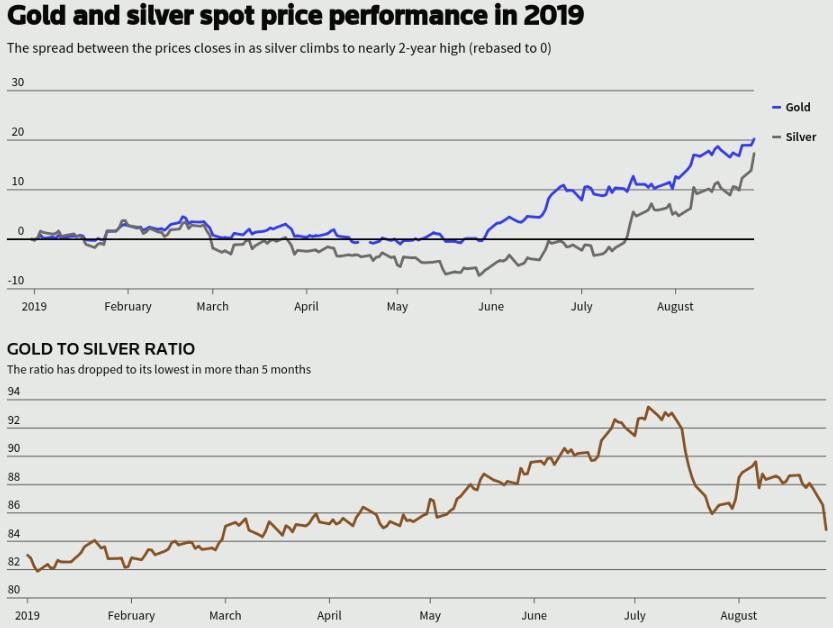Click July on the ratio chart axis
Screen dimensions: 833x628
tap(634, 615)
